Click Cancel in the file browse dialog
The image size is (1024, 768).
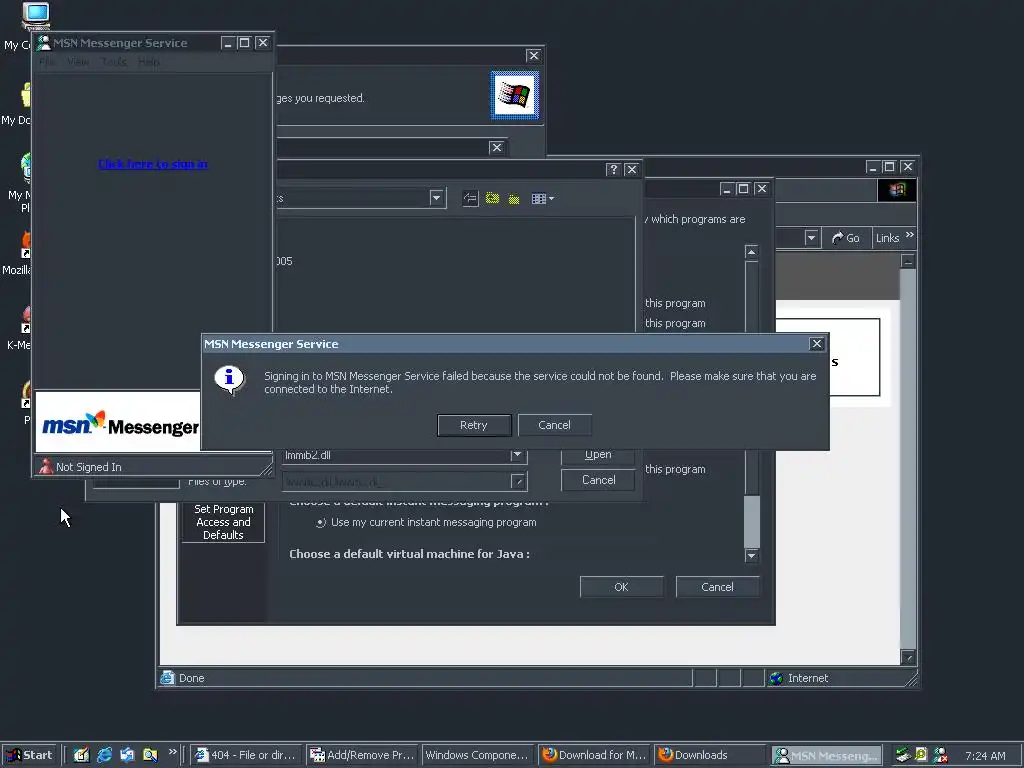point(598,480)
